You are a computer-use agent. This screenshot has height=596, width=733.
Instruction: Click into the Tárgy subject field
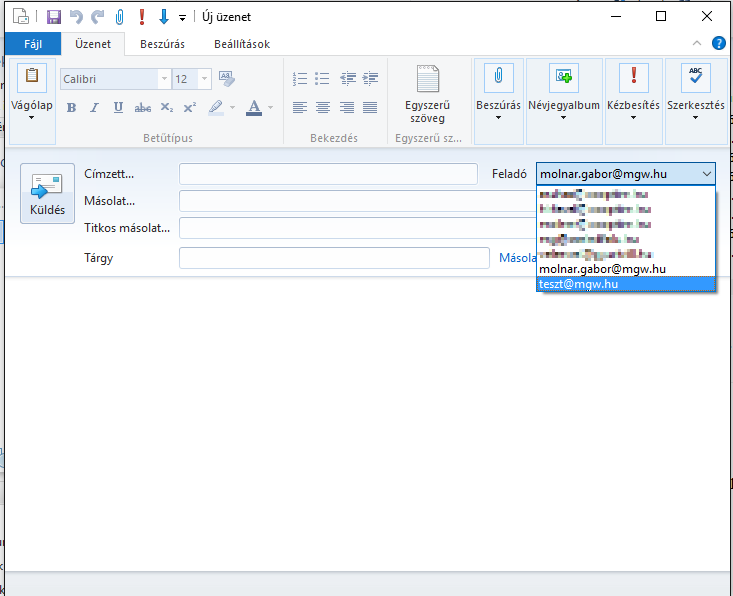[x=334, y=258]
